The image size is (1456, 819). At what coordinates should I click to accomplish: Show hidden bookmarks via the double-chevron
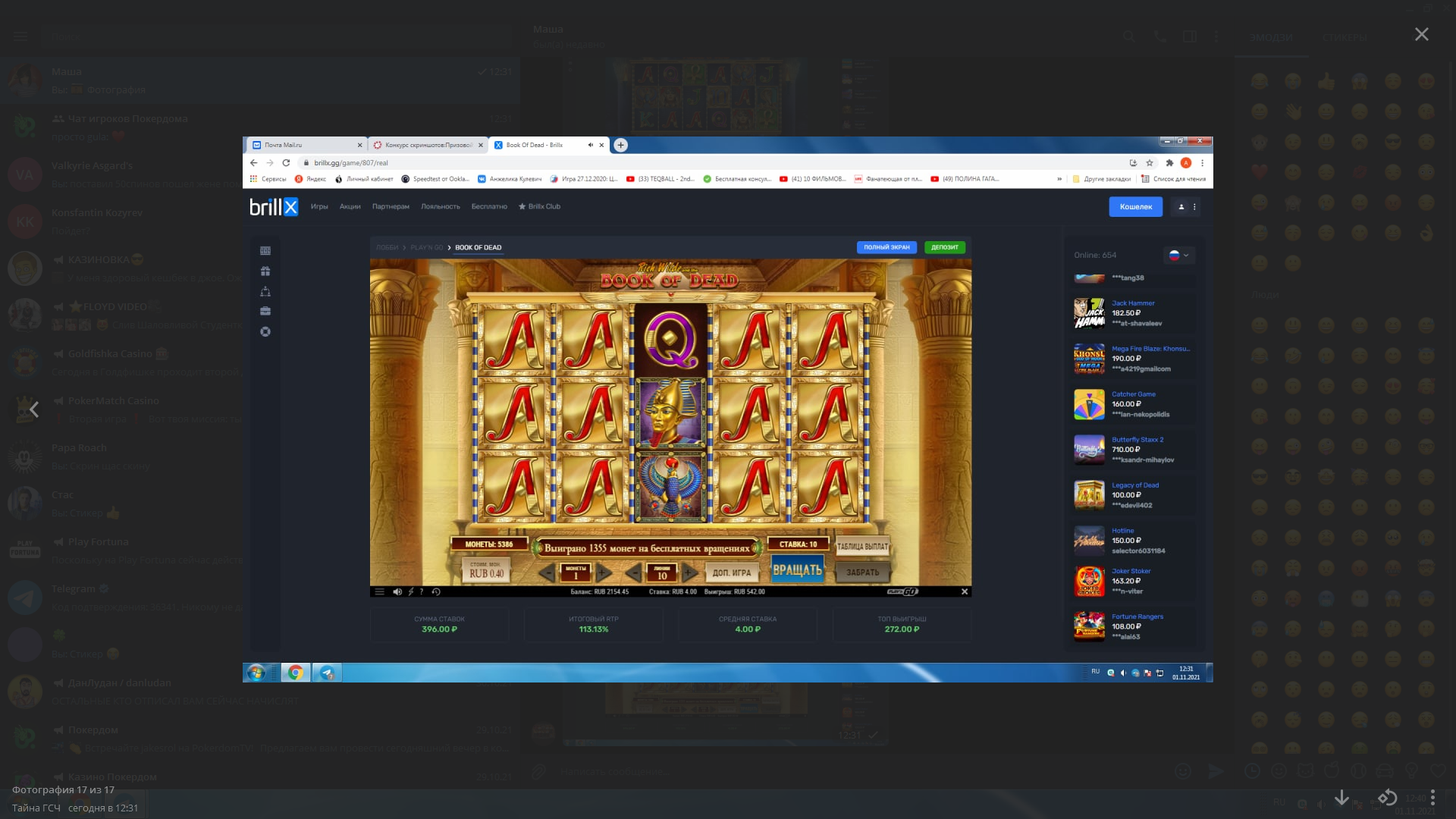1059,179
